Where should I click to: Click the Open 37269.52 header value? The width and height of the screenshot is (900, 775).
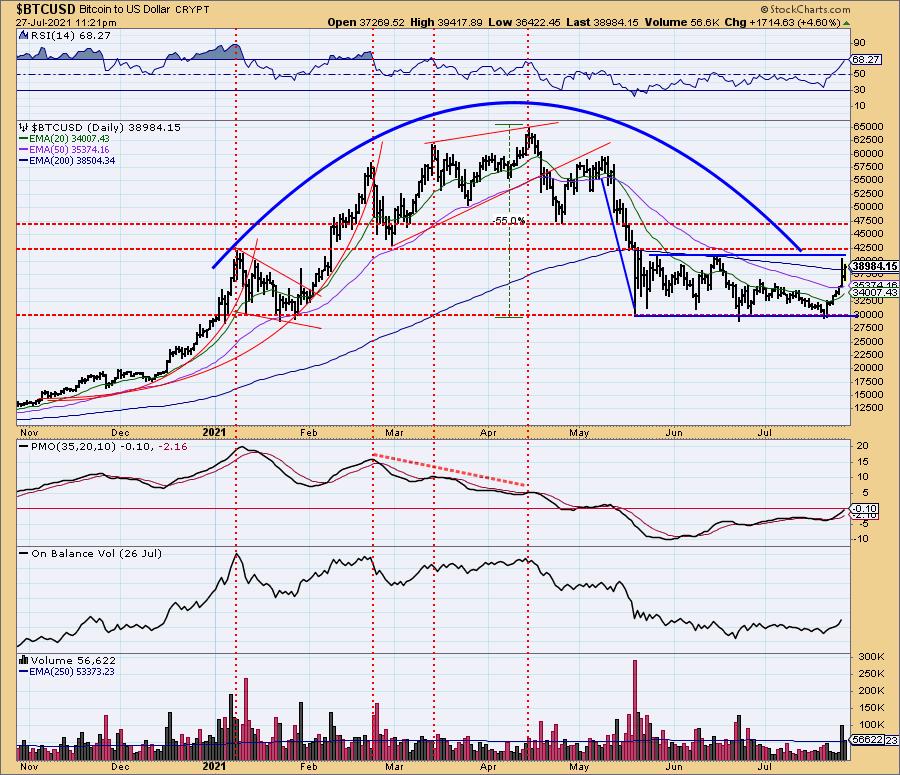coord(366,22)
